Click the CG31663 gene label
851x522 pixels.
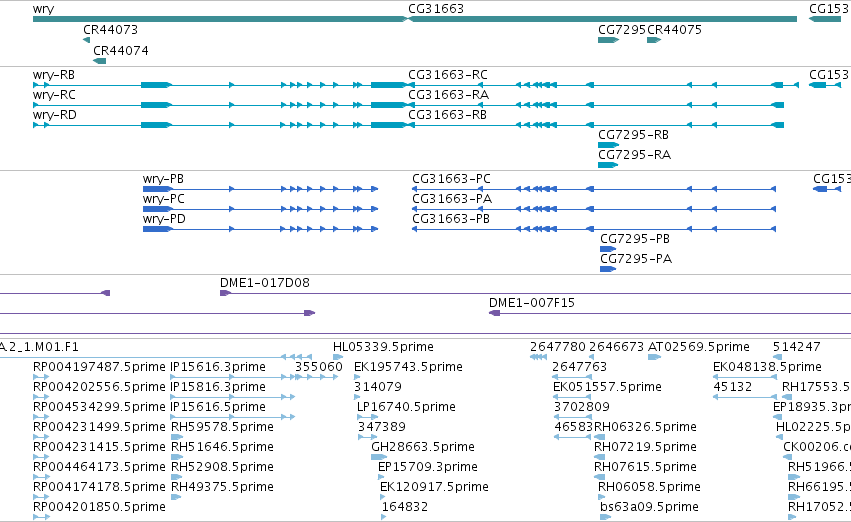coord(436,9)
